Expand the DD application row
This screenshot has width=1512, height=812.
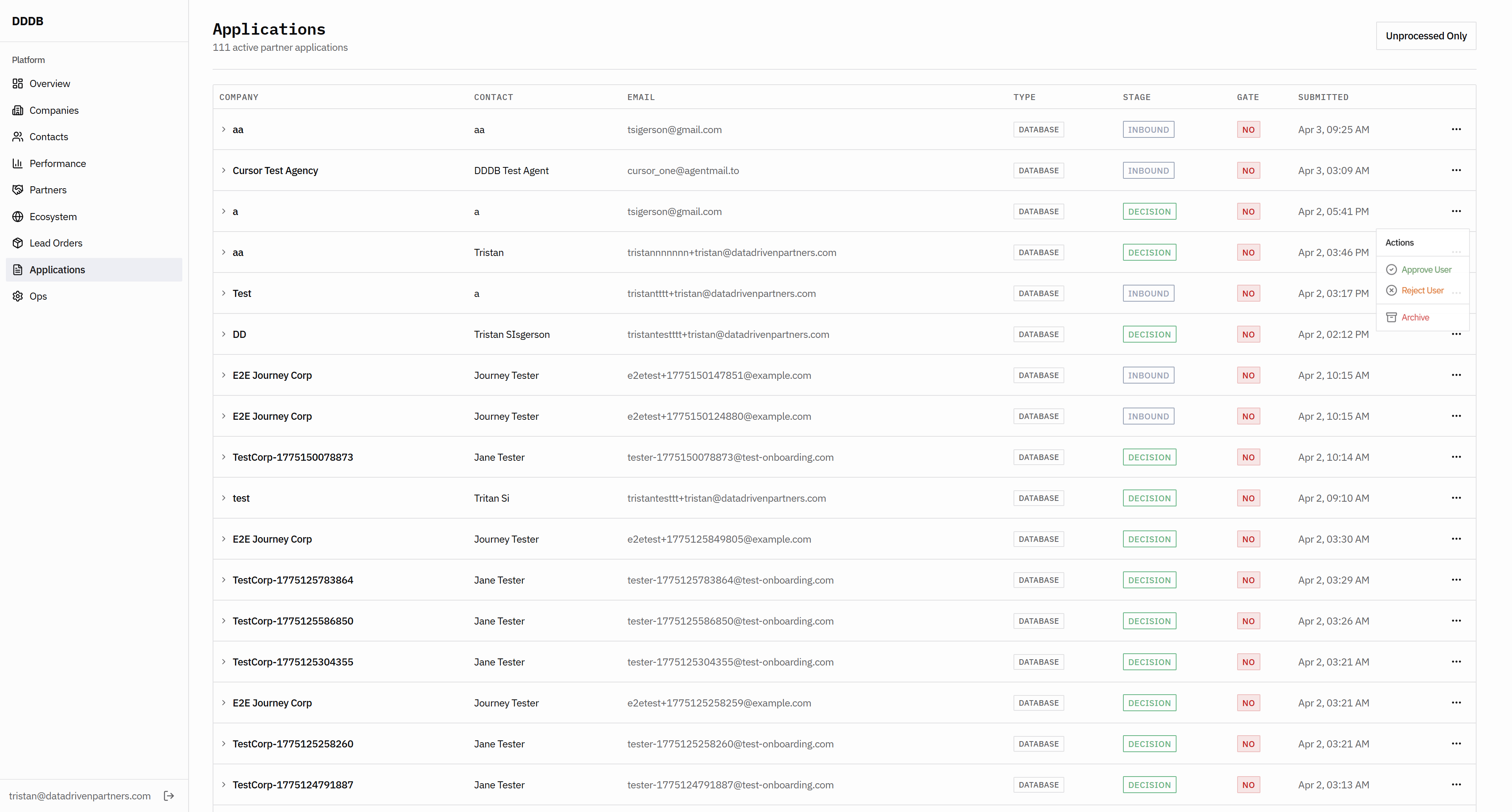(x=224, y=334)
